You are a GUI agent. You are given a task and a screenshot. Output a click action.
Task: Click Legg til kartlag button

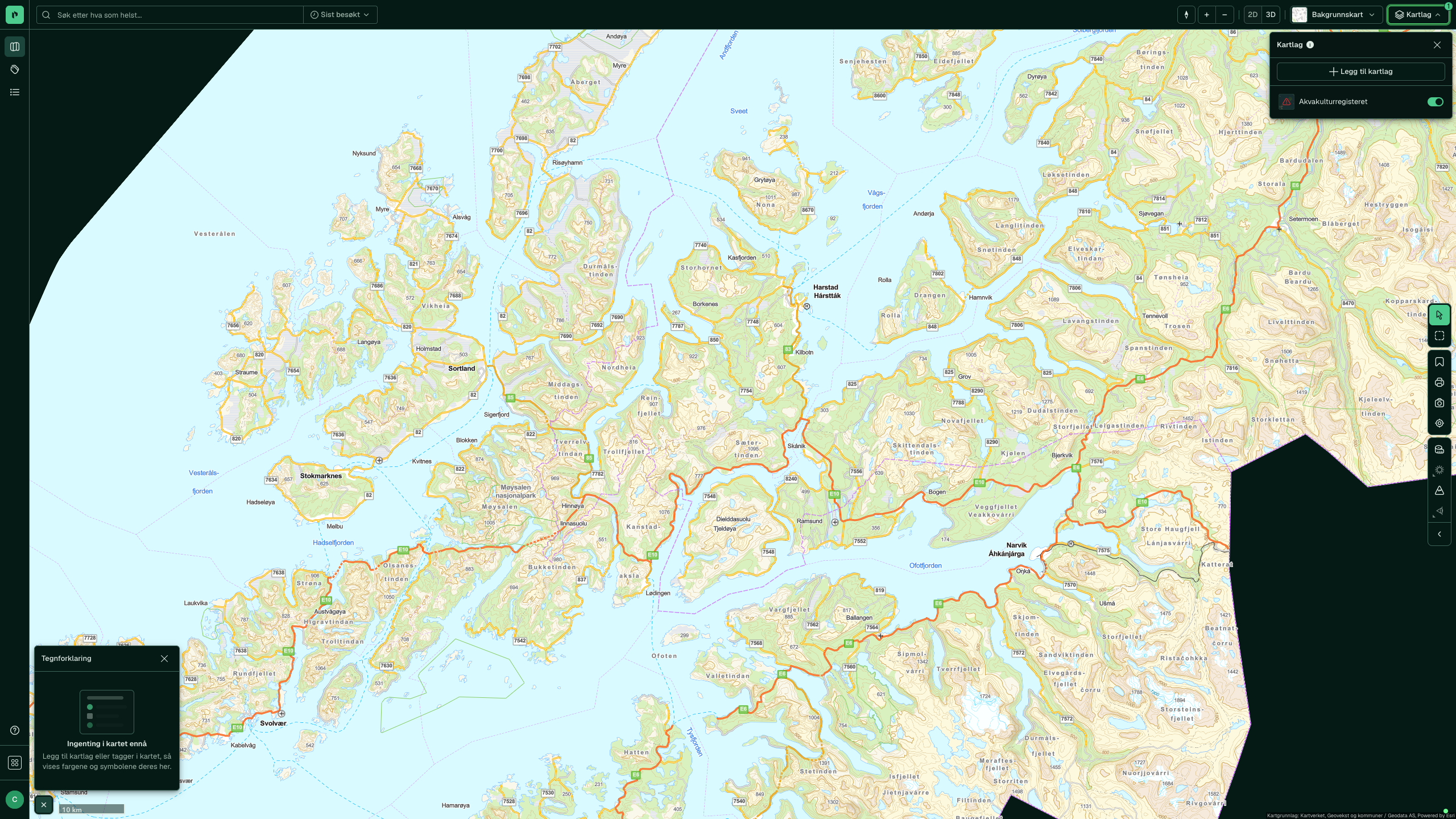[x=1360, y=72]
